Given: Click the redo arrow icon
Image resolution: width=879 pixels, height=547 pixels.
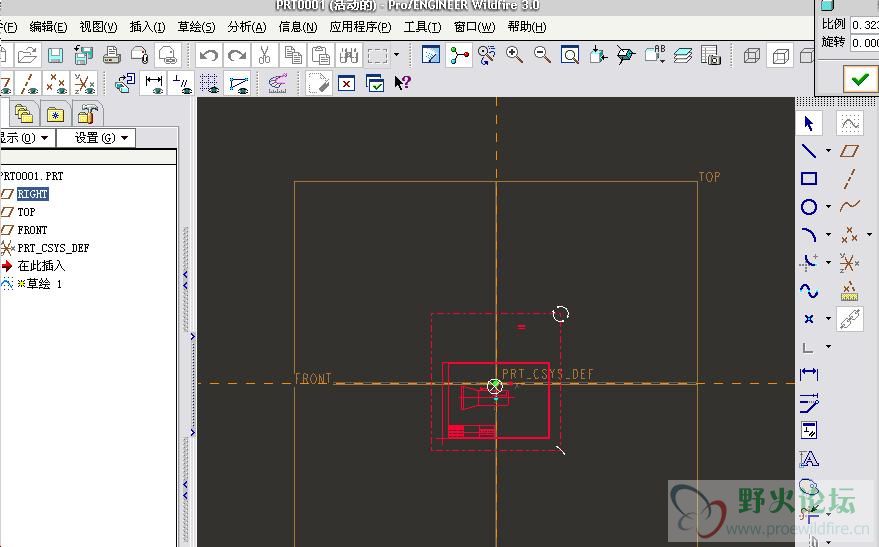Looking at the screenshot, I should coord(237,55).
